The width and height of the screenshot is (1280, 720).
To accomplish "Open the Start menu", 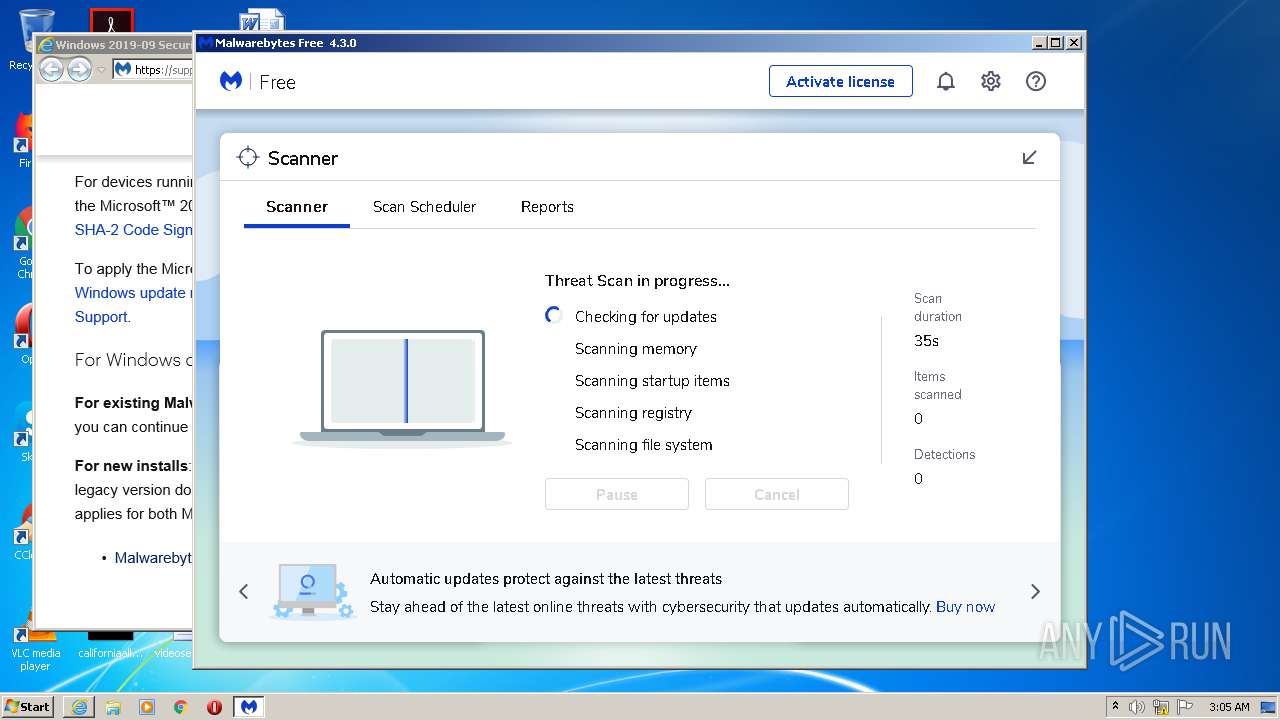I will 28,706.
